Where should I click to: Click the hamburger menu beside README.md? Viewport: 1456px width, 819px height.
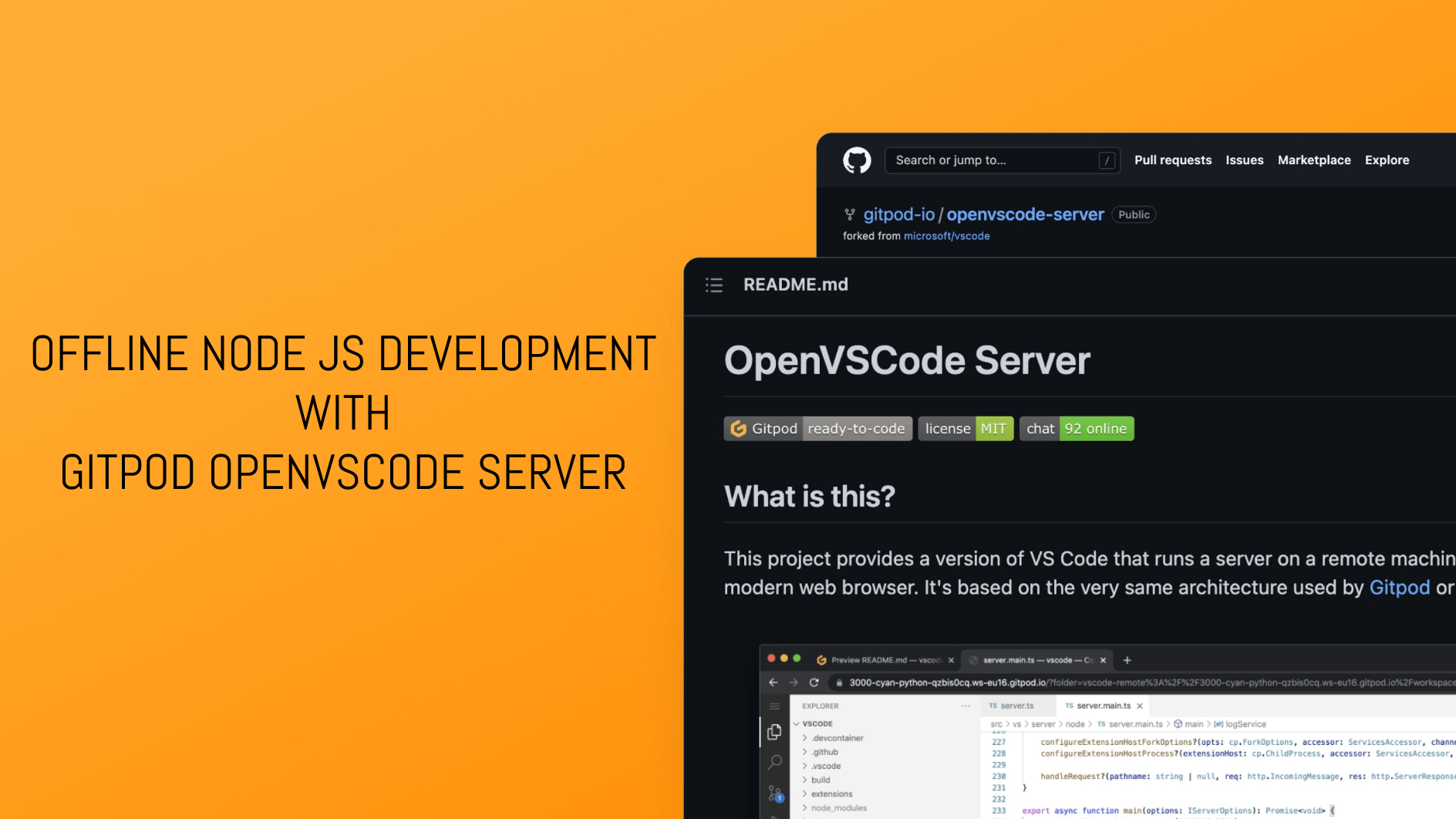pos(714,285)
